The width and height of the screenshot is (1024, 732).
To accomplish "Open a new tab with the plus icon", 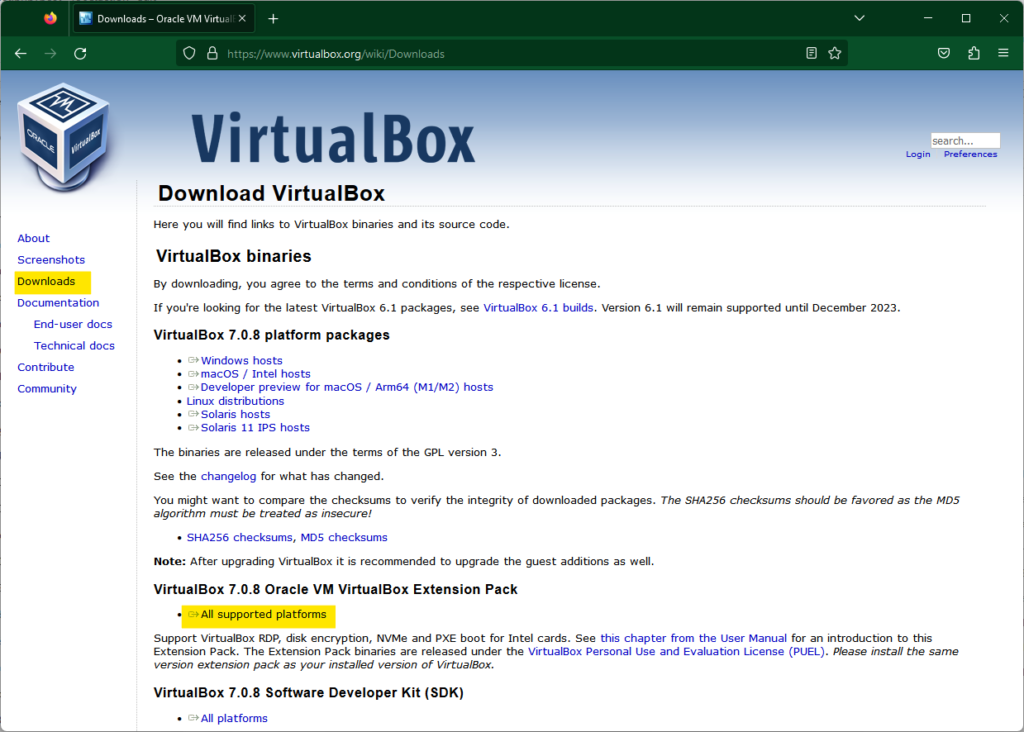I will [273, 19].
